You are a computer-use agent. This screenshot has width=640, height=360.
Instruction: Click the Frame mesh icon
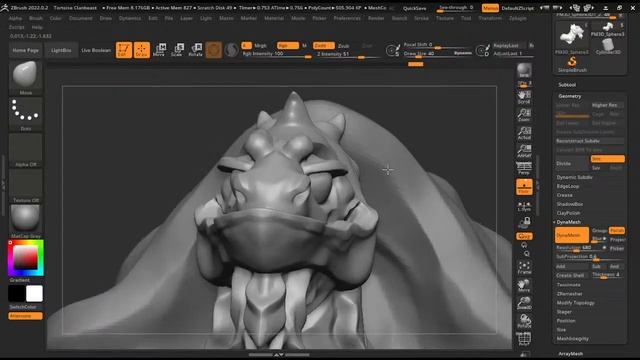coord(524,268)
